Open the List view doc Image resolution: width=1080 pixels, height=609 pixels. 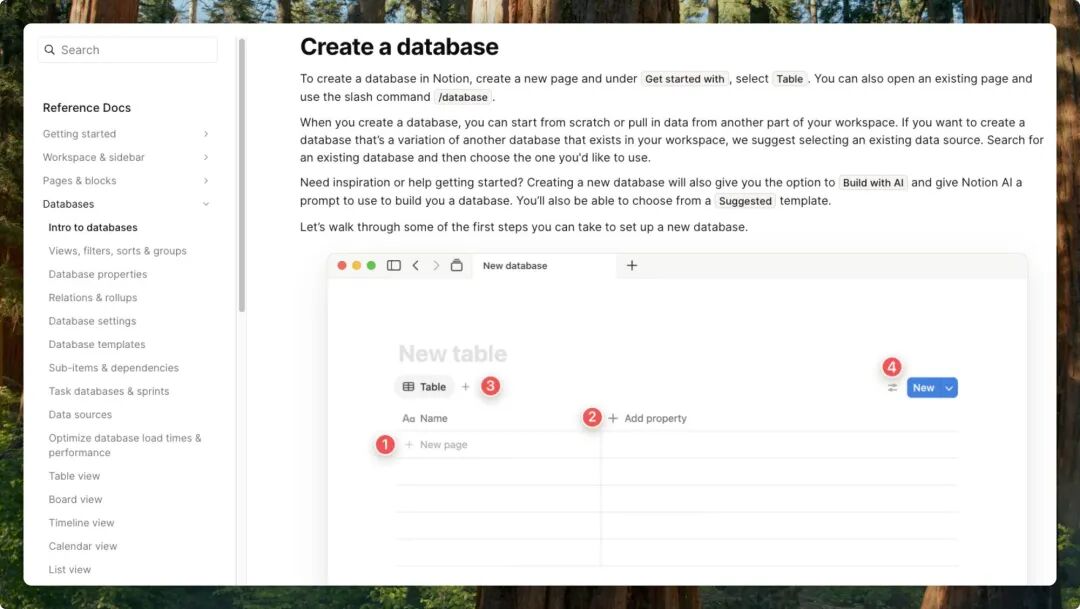pos(70,570)
